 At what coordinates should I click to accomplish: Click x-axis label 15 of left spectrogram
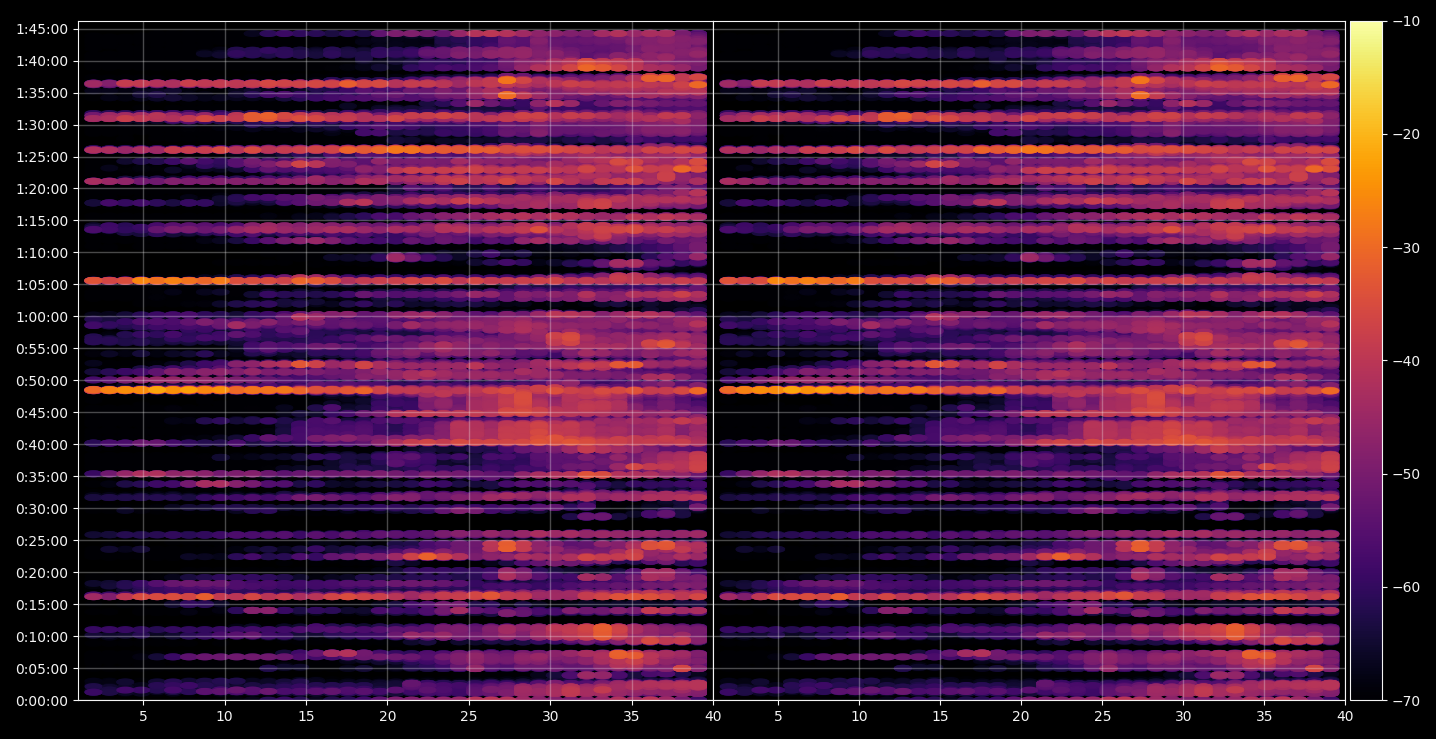coord(306,716)
